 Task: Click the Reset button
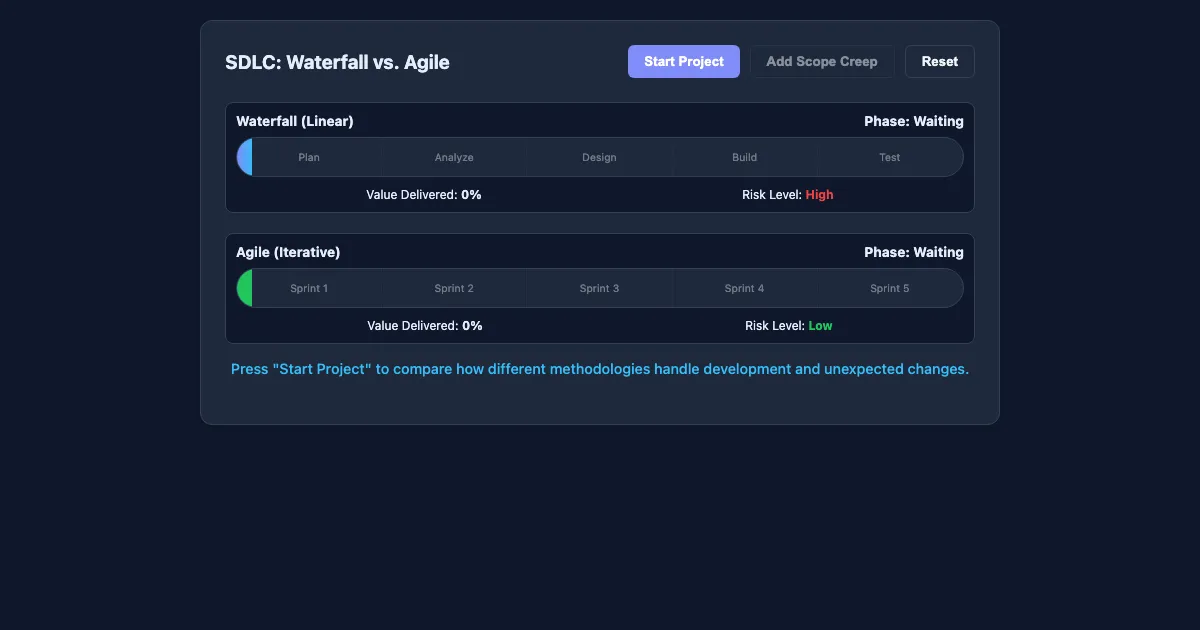[940, 61]
